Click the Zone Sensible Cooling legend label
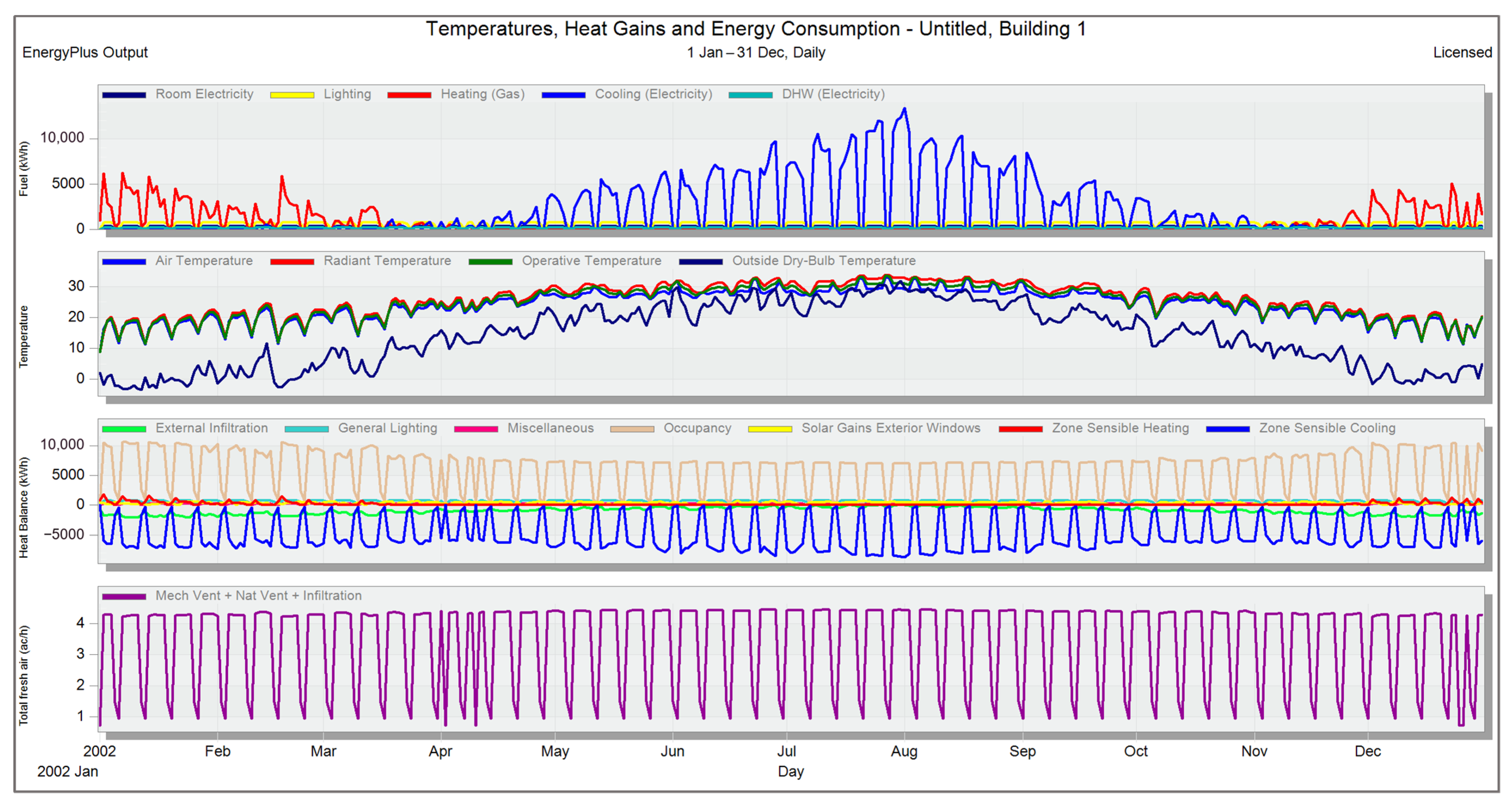This screenshot has width=1512, height=808. pyautogui.click(x=1327, y=428)
